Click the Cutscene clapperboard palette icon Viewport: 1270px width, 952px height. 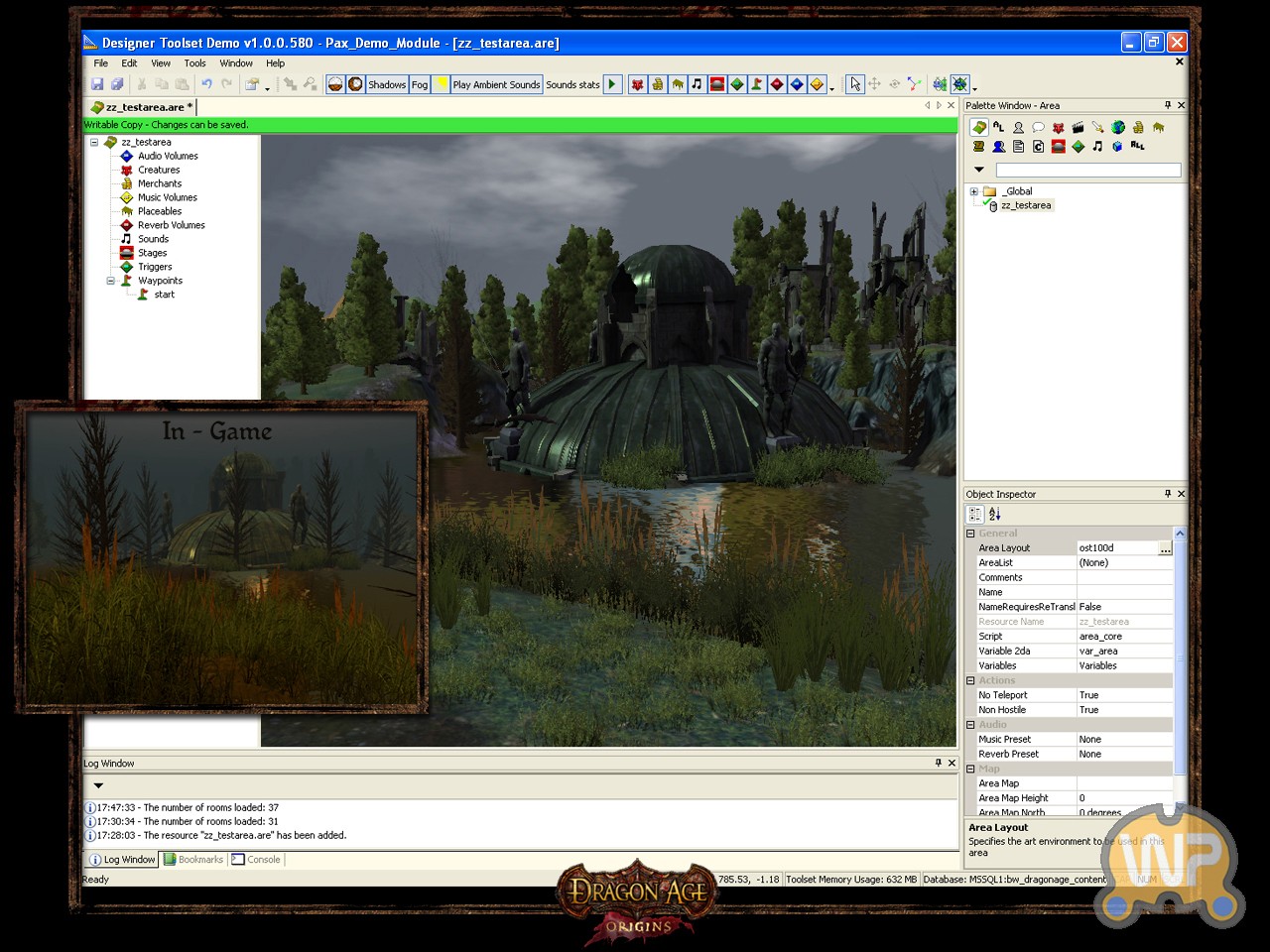1078,127
